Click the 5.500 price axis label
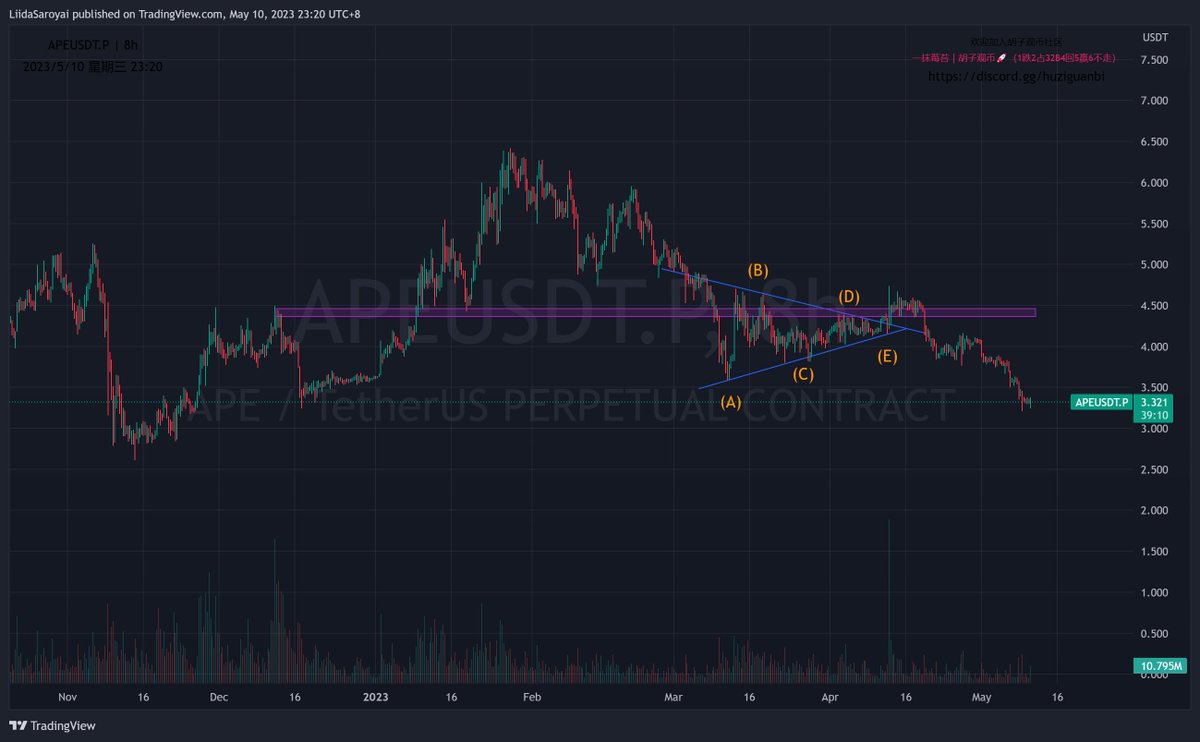The width and height of the screenshot is (1200, 742). 1153,224
